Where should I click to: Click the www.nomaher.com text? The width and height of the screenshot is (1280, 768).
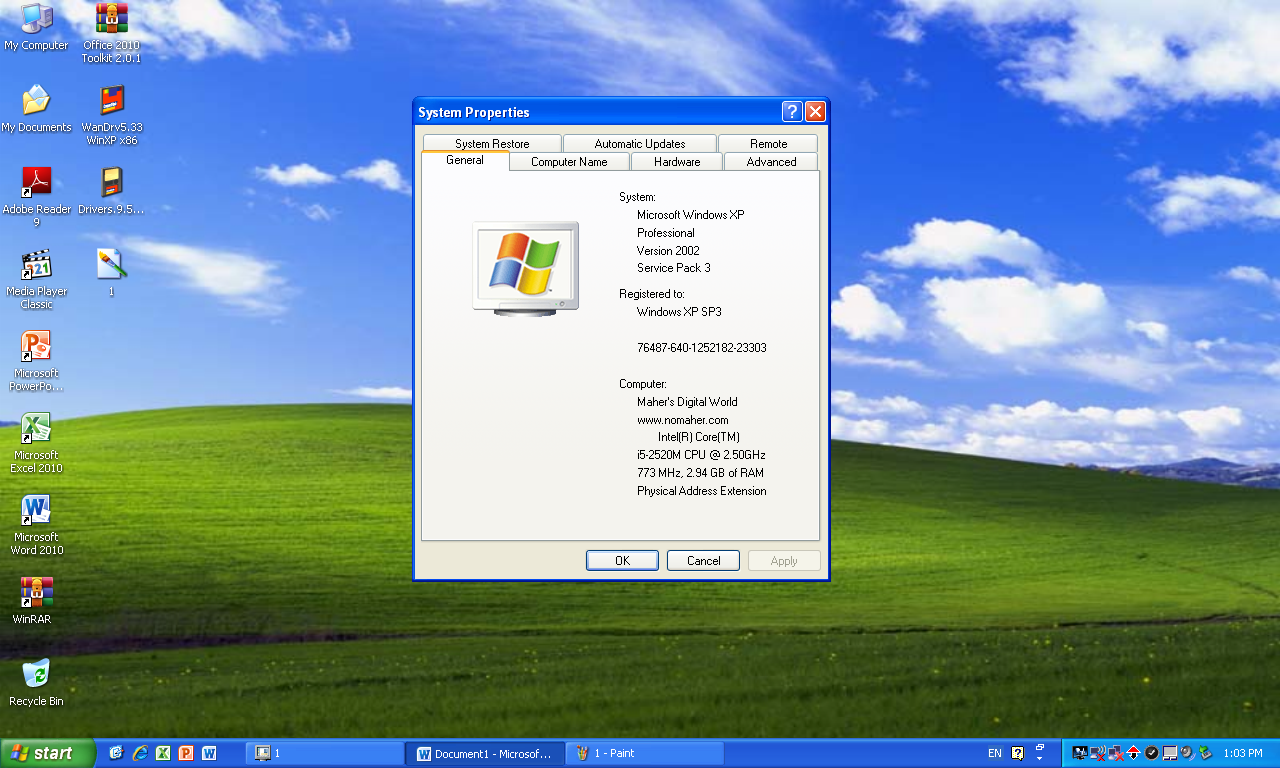(683, 420)
